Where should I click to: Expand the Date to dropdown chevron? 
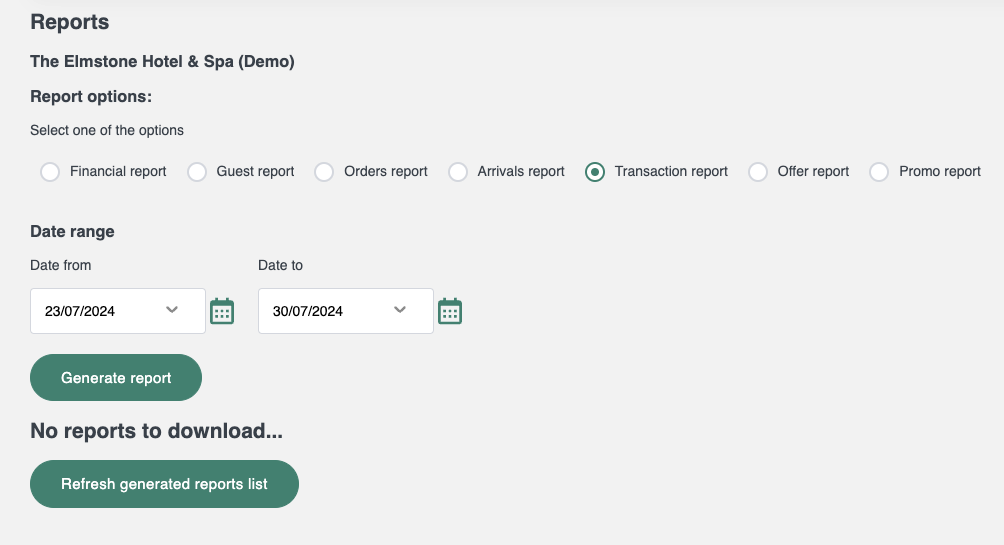[400, 310]
